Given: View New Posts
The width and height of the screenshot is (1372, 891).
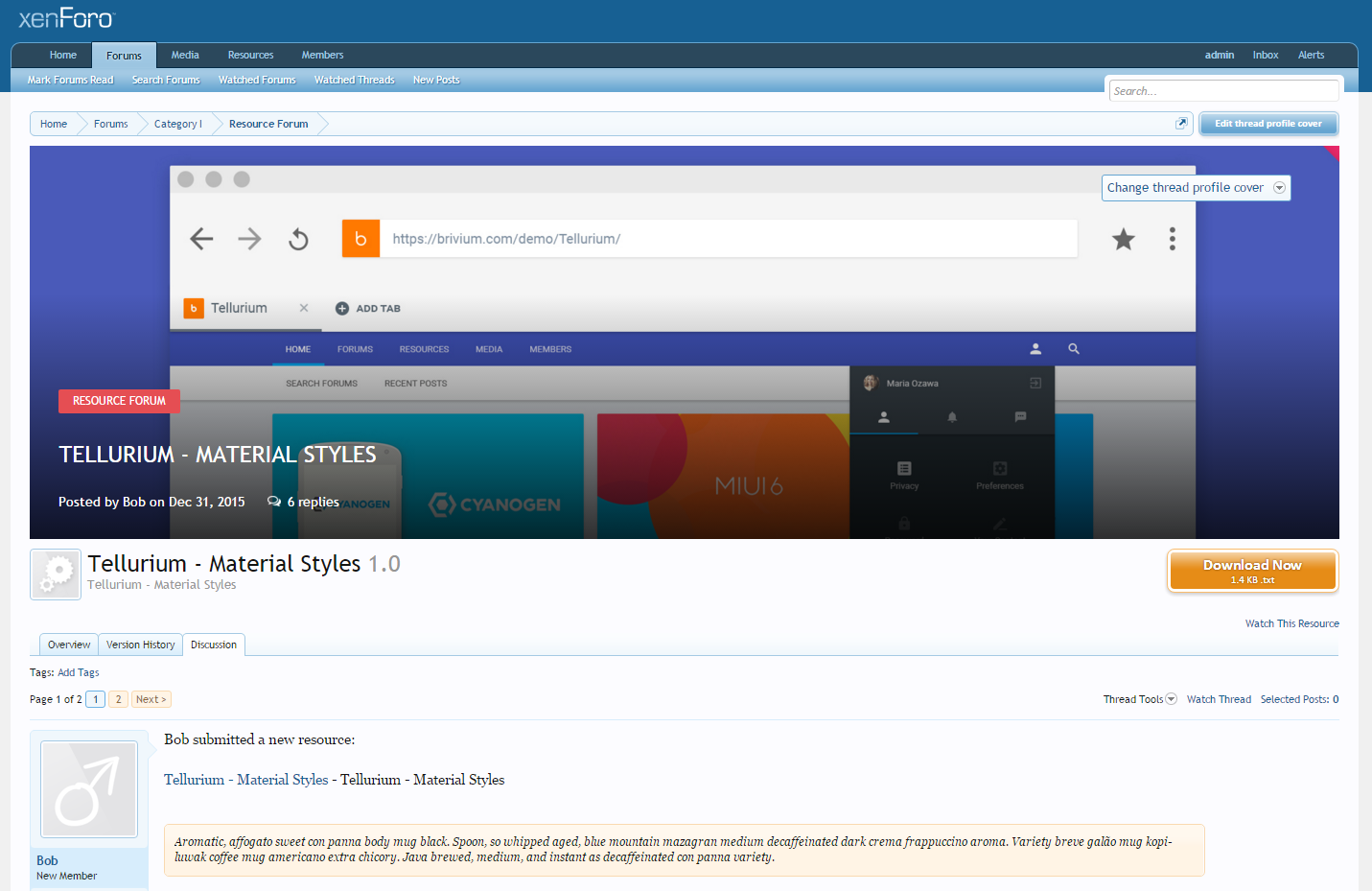Looking at the screenshot, I should click(x=436, y=80).
